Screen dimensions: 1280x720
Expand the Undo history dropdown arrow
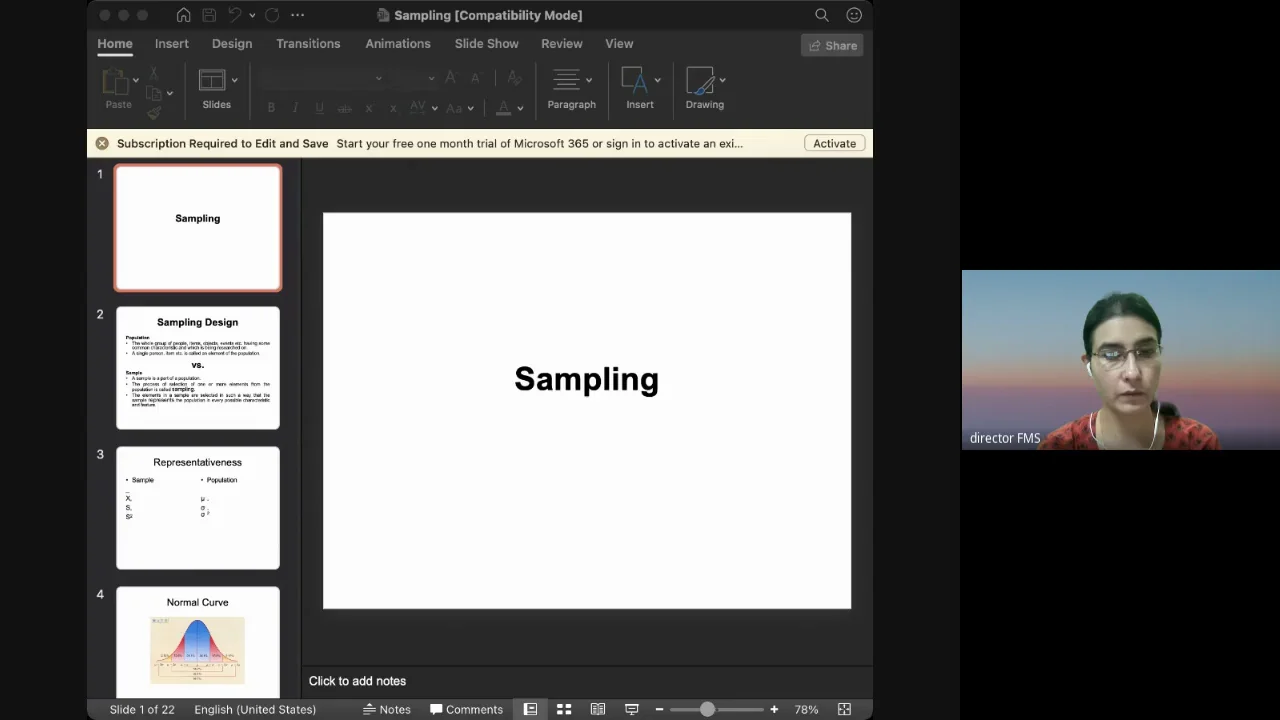pos(251,15)
